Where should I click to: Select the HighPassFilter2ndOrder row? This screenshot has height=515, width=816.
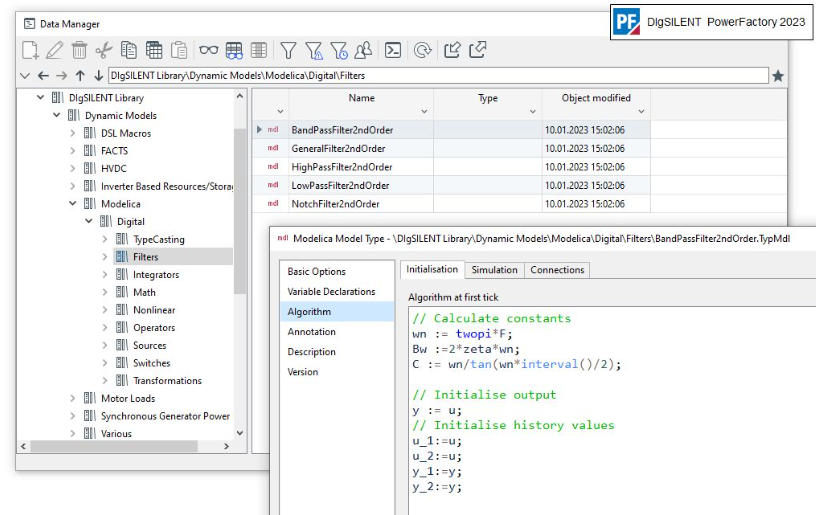[452, 167]
